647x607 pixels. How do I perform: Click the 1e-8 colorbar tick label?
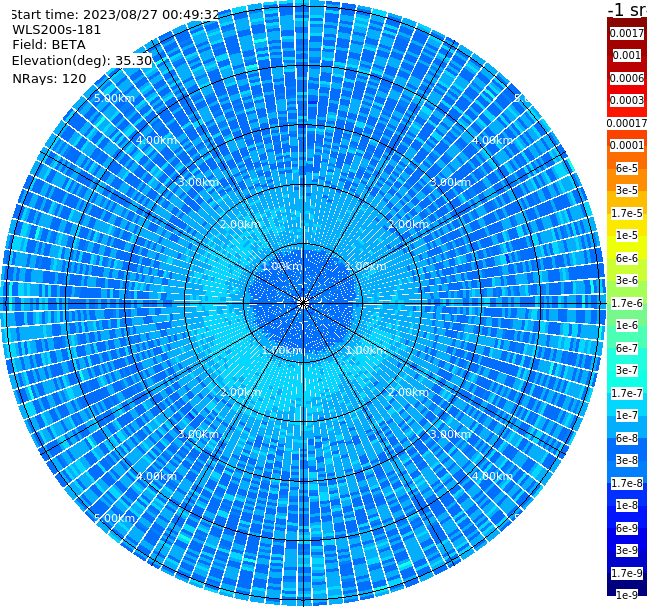pos(627,505)
